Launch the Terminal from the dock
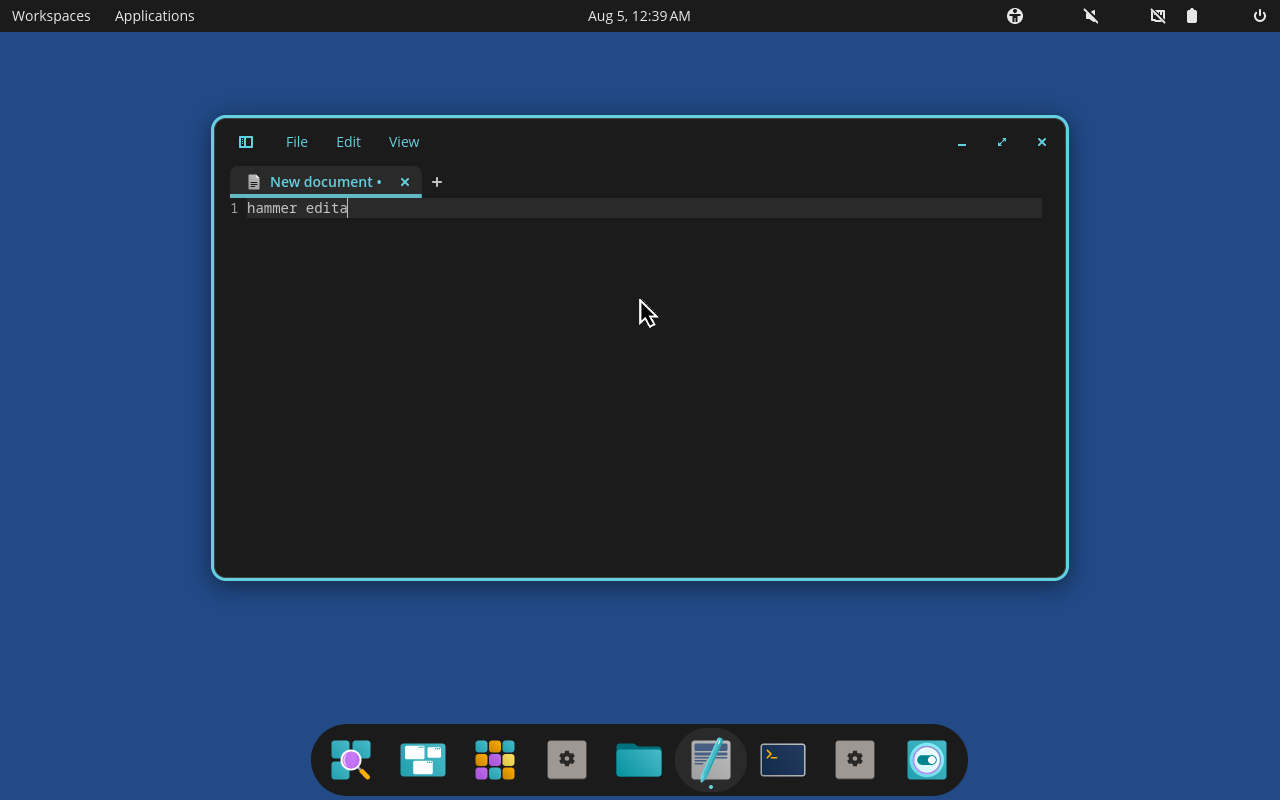Image resolution: width=1280 pixels, height=800 pixels. coord(783,760)
